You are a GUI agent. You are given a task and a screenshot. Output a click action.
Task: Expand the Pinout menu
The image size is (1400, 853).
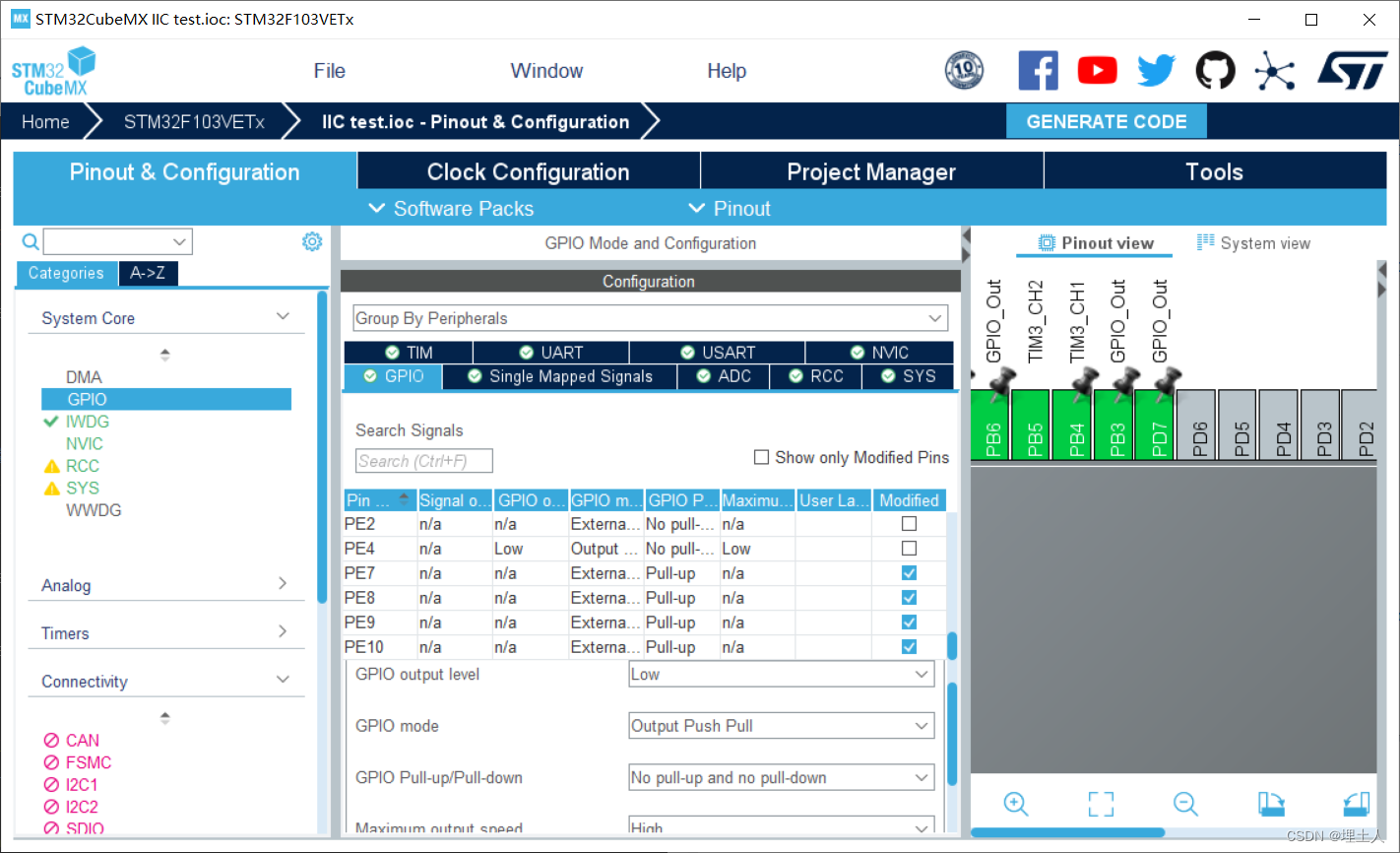click(730, 209)
